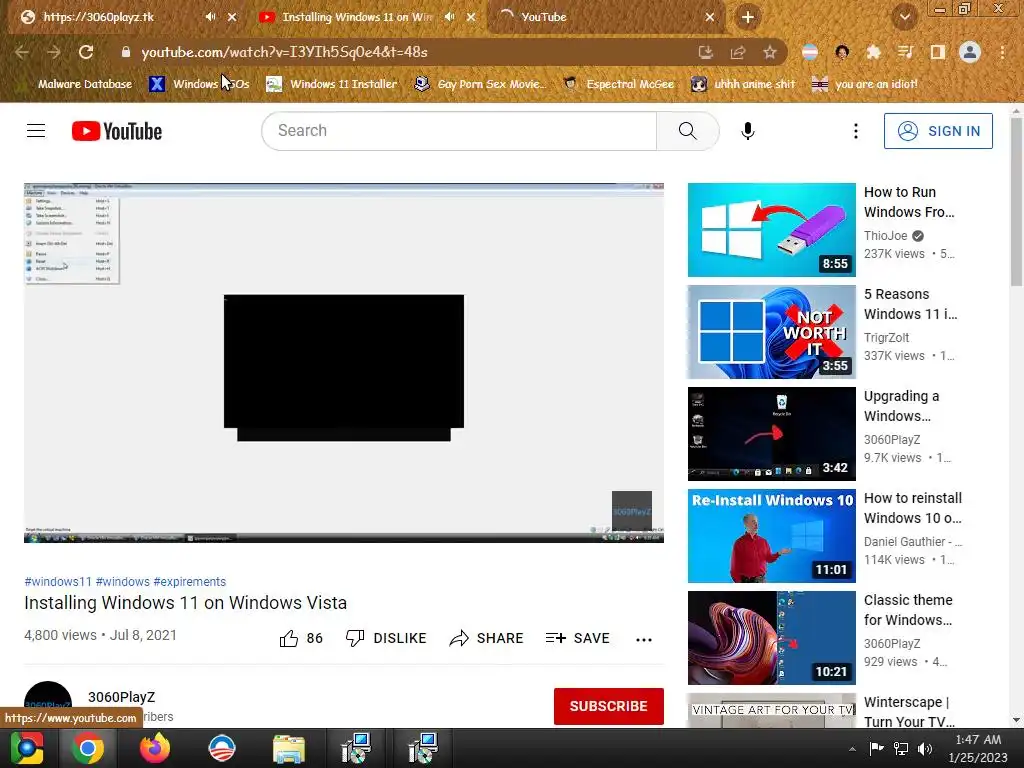Click the SIGN IN button
This screenshot has height=768, width=1024.
click(938, 131)
